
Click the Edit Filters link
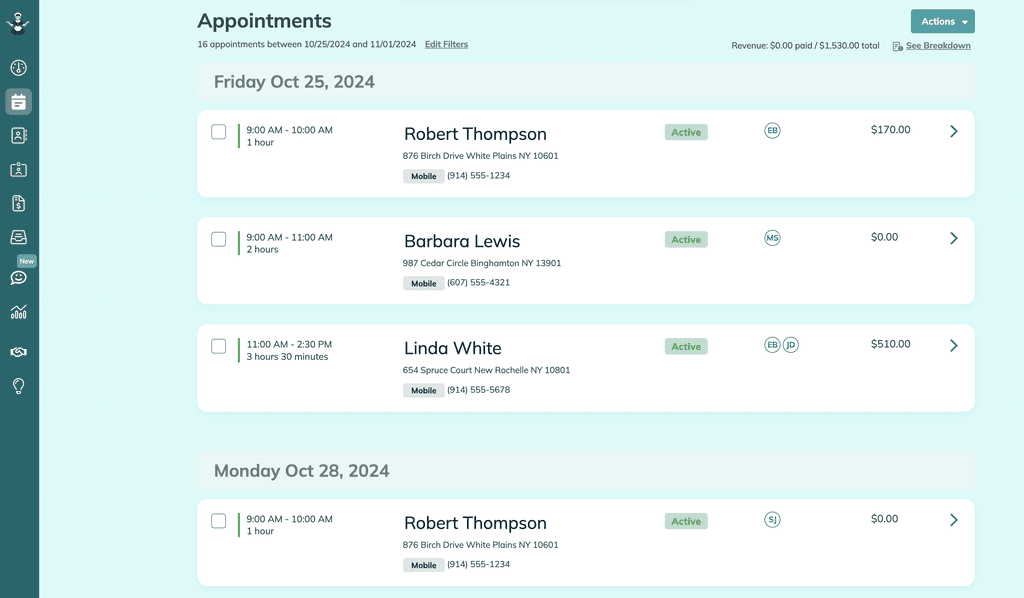pyautogui.click(x=446, y=44)
